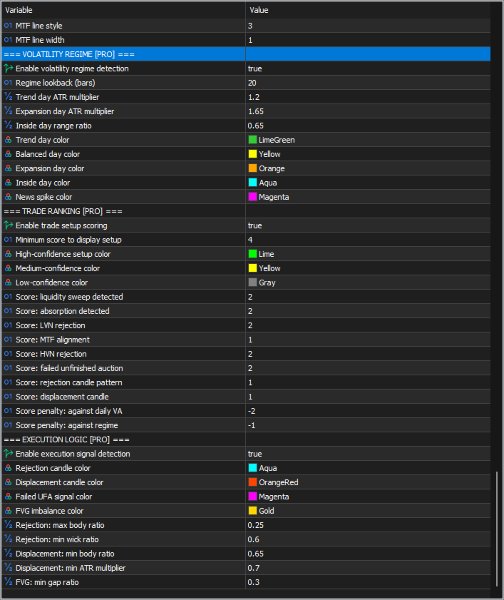Click the Gold swatch for FVG imbalance color

point(253,511)
